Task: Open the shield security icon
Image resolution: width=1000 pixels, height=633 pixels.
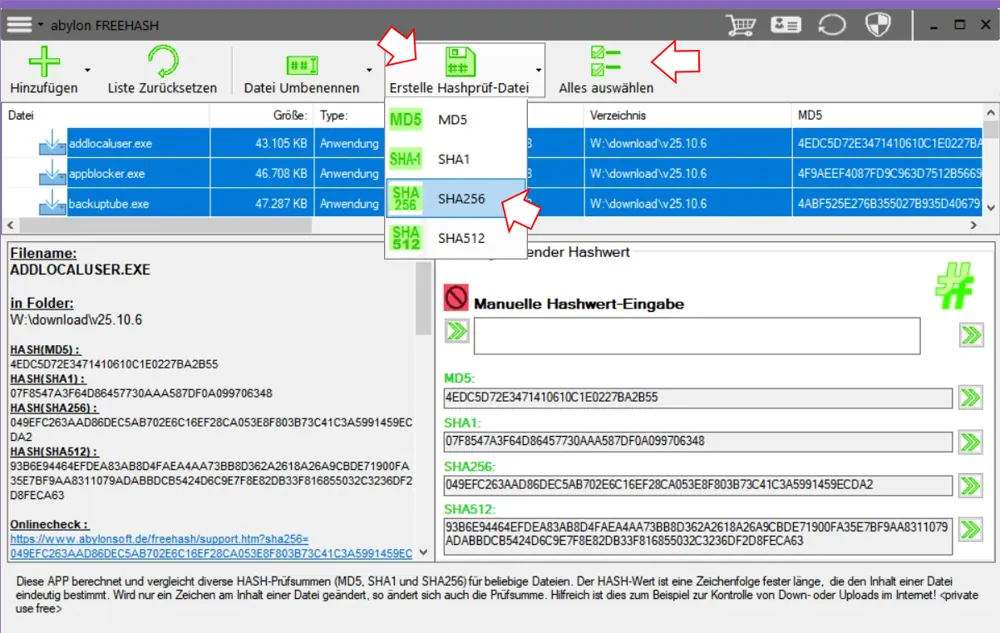Action: 878,25
